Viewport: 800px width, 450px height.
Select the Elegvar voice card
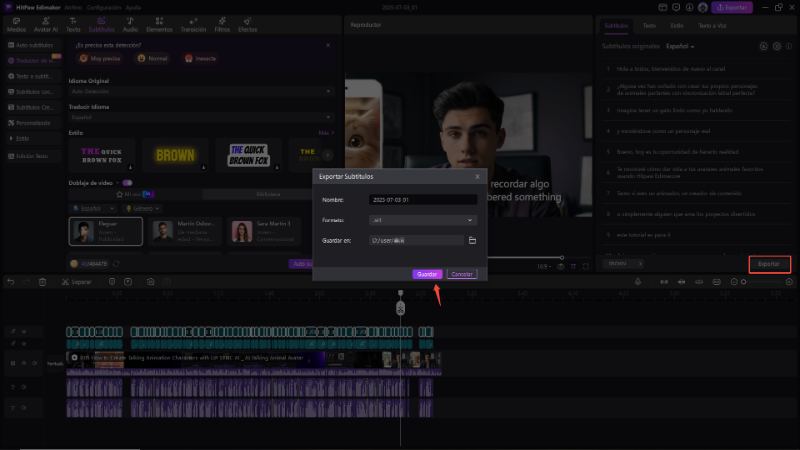click(106, 231)
